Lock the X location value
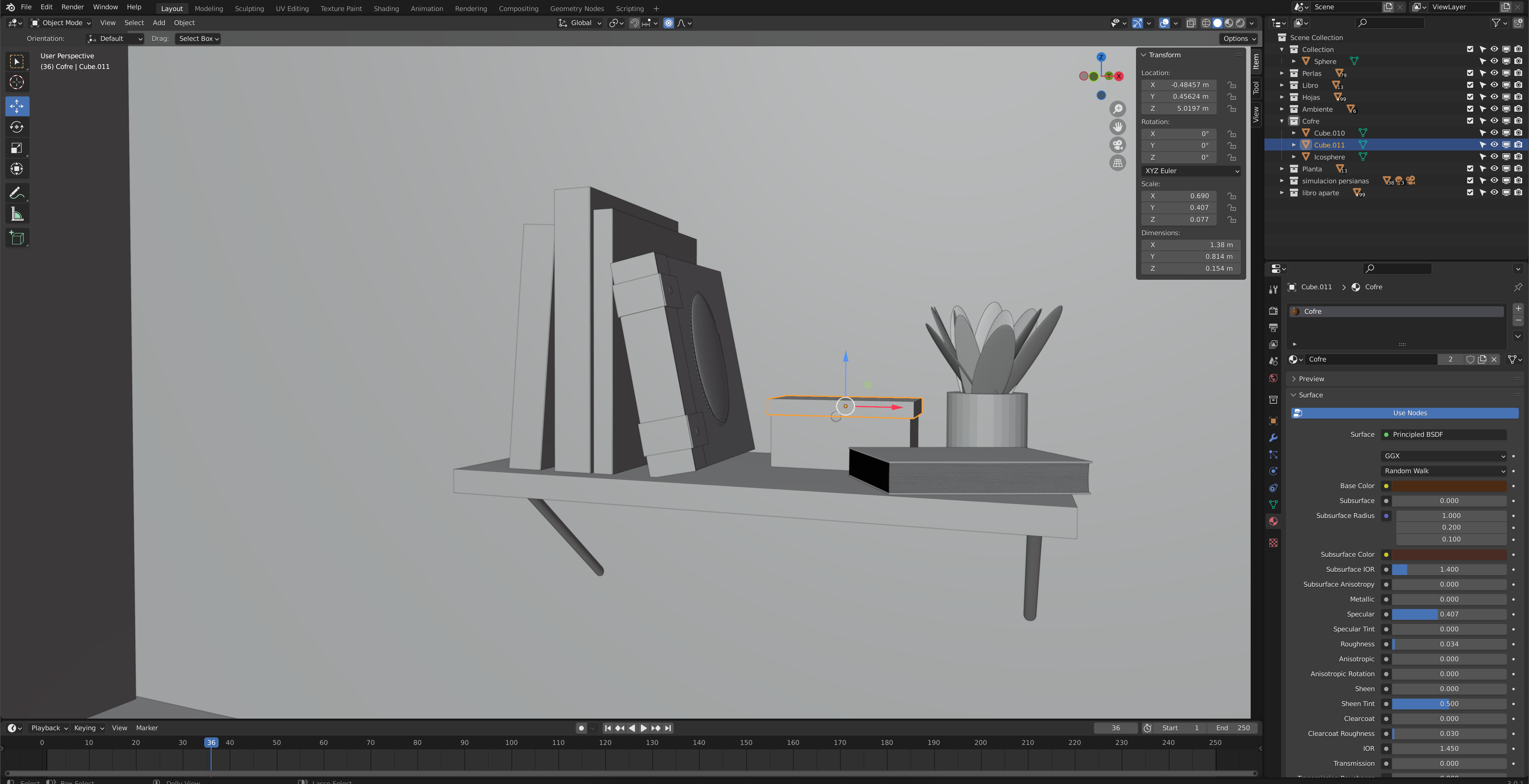Viewport: 1529px width, 784px height. pos(1232,85)
